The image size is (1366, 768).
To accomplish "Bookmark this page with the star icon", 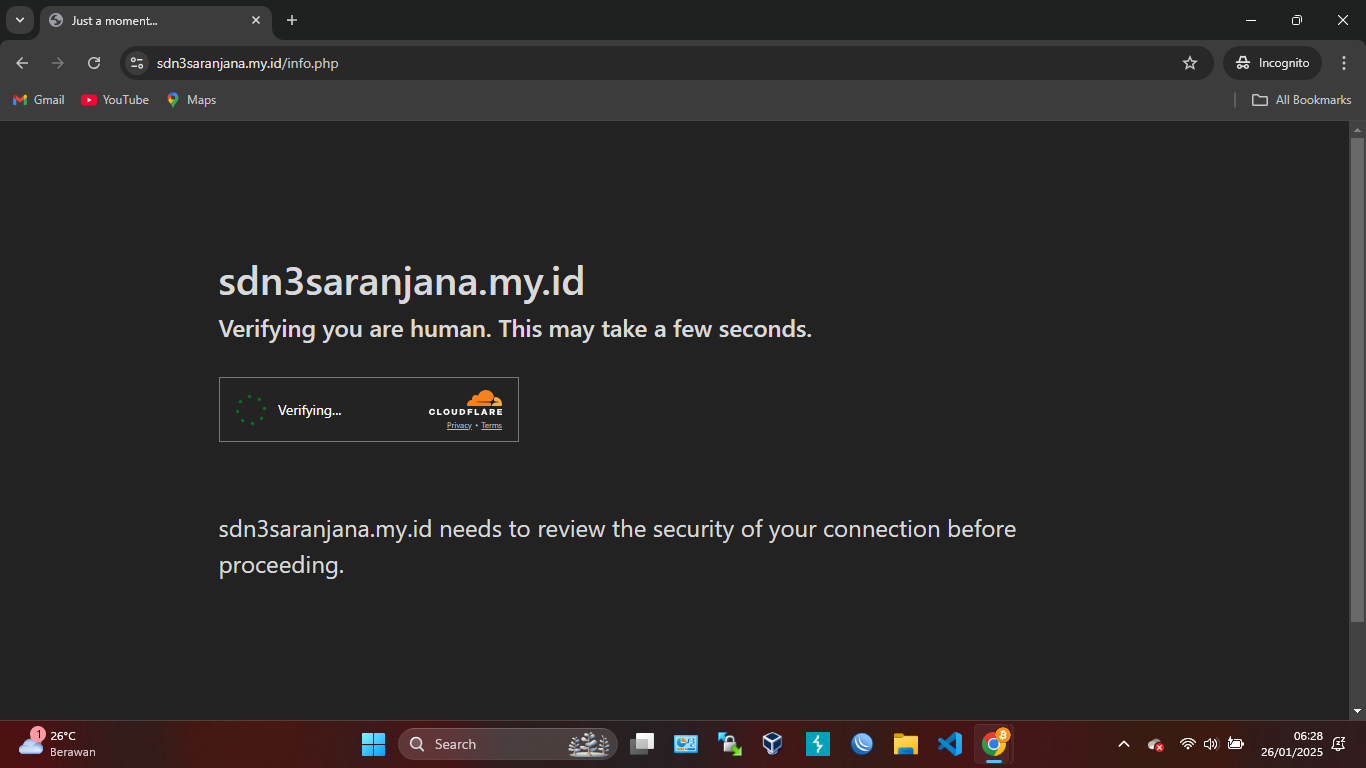I will [x=1190, y=63].
